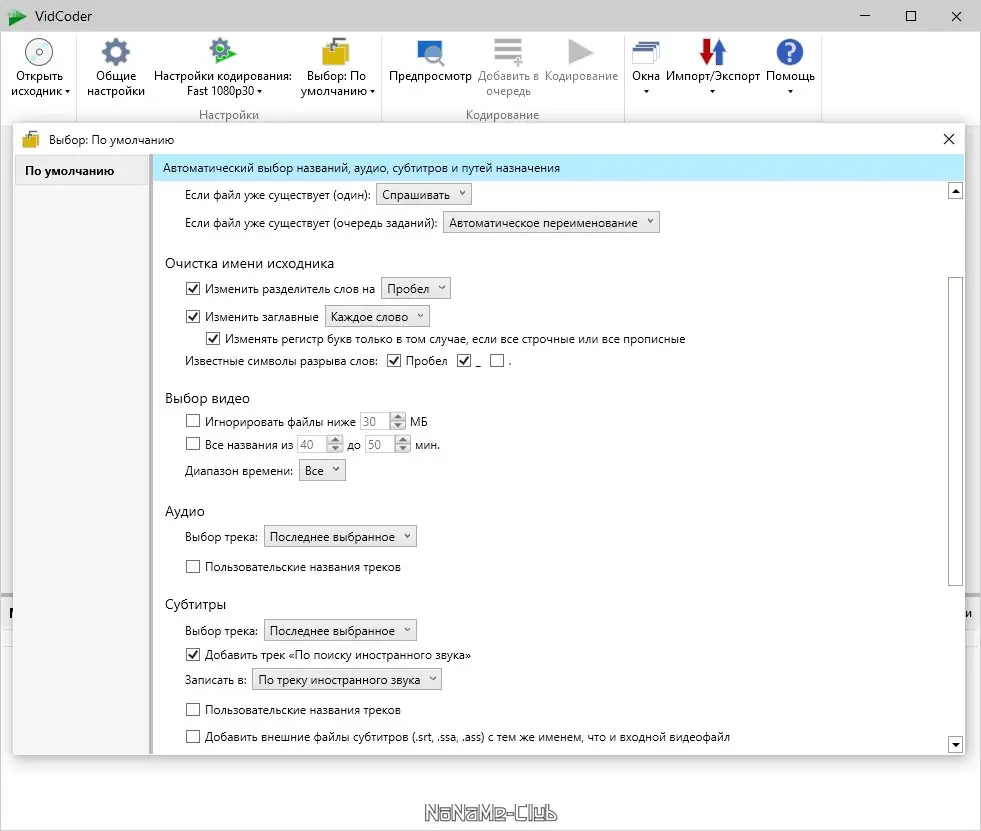981x831 pixels.
Task: Expand the Открыть исходник dropdown arrow
Action: tap(68, 92)
